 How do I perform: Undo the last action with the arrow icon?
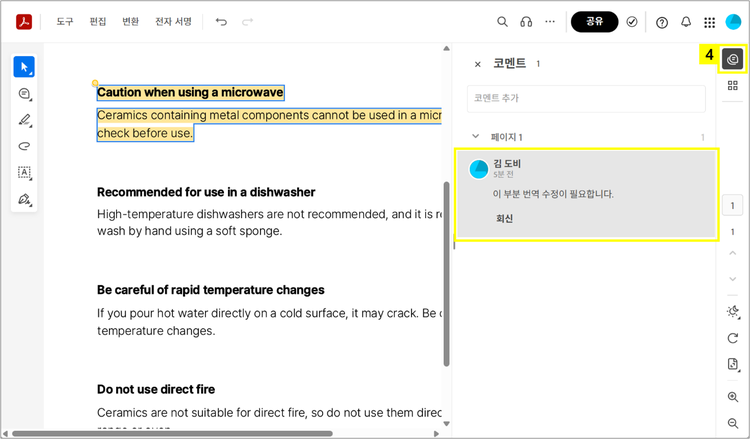(221, 22)
